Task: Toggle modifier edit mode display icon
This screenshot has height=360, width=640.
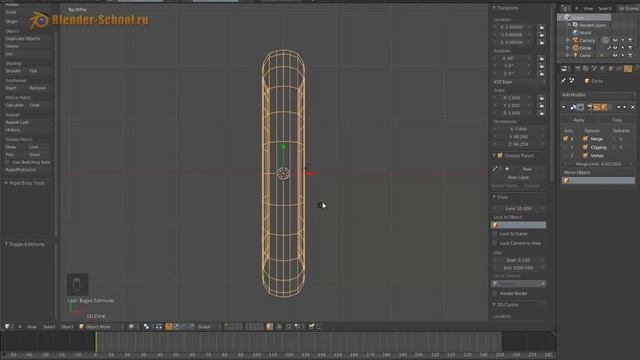Action: tap(604, 107)
